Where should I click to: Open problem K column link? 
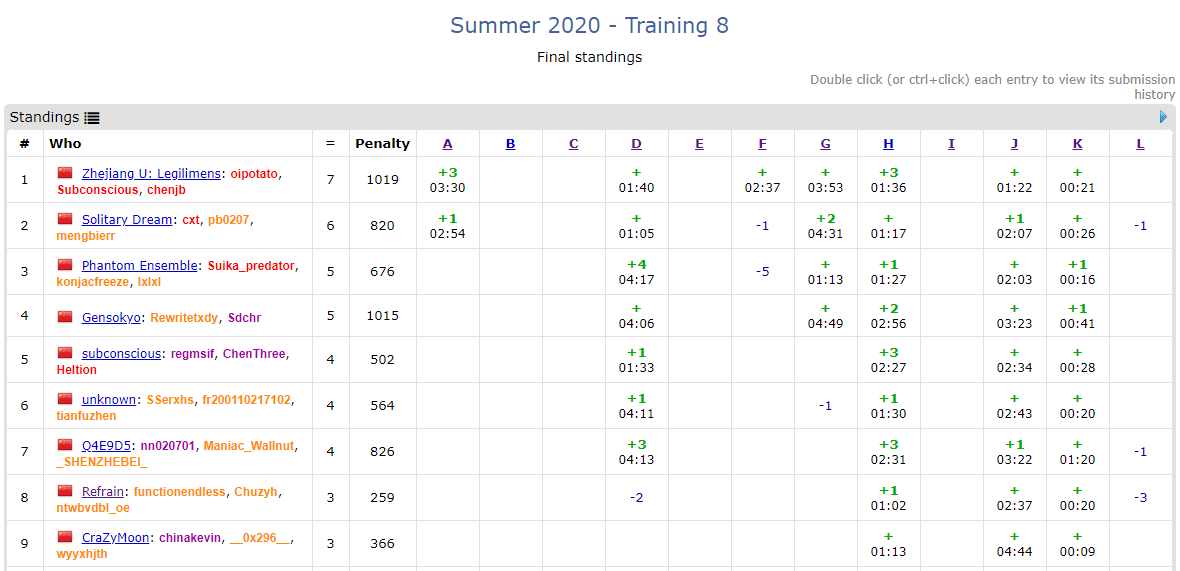(1077, 144)
